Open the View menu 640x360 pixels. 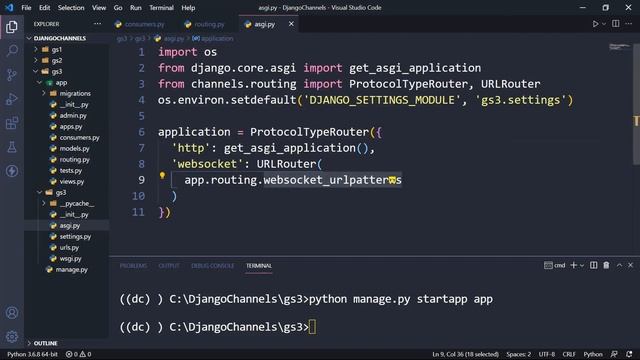[99, 8]
